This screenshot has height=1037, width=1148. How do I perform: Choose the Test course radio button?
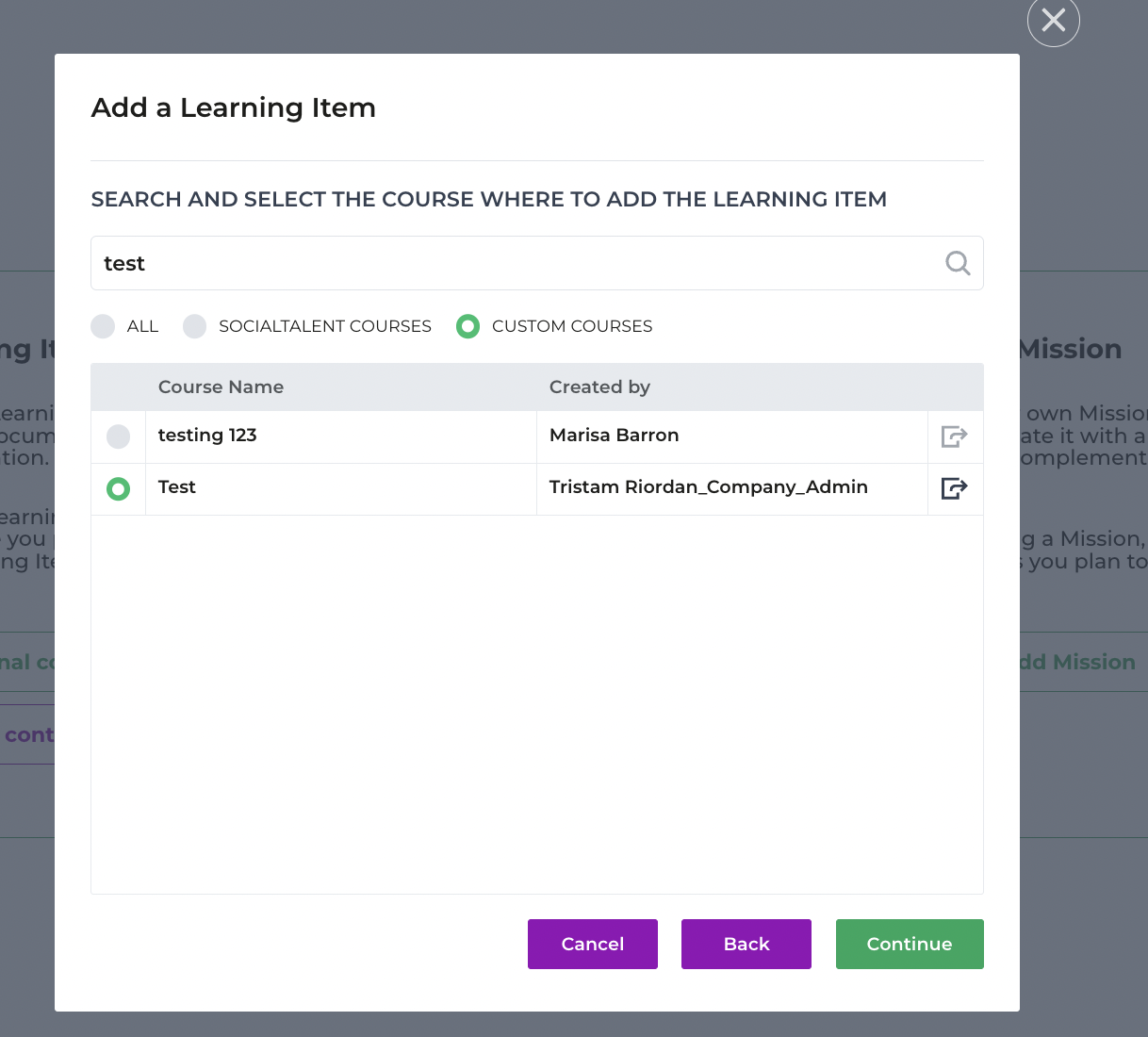click(118, 488)
